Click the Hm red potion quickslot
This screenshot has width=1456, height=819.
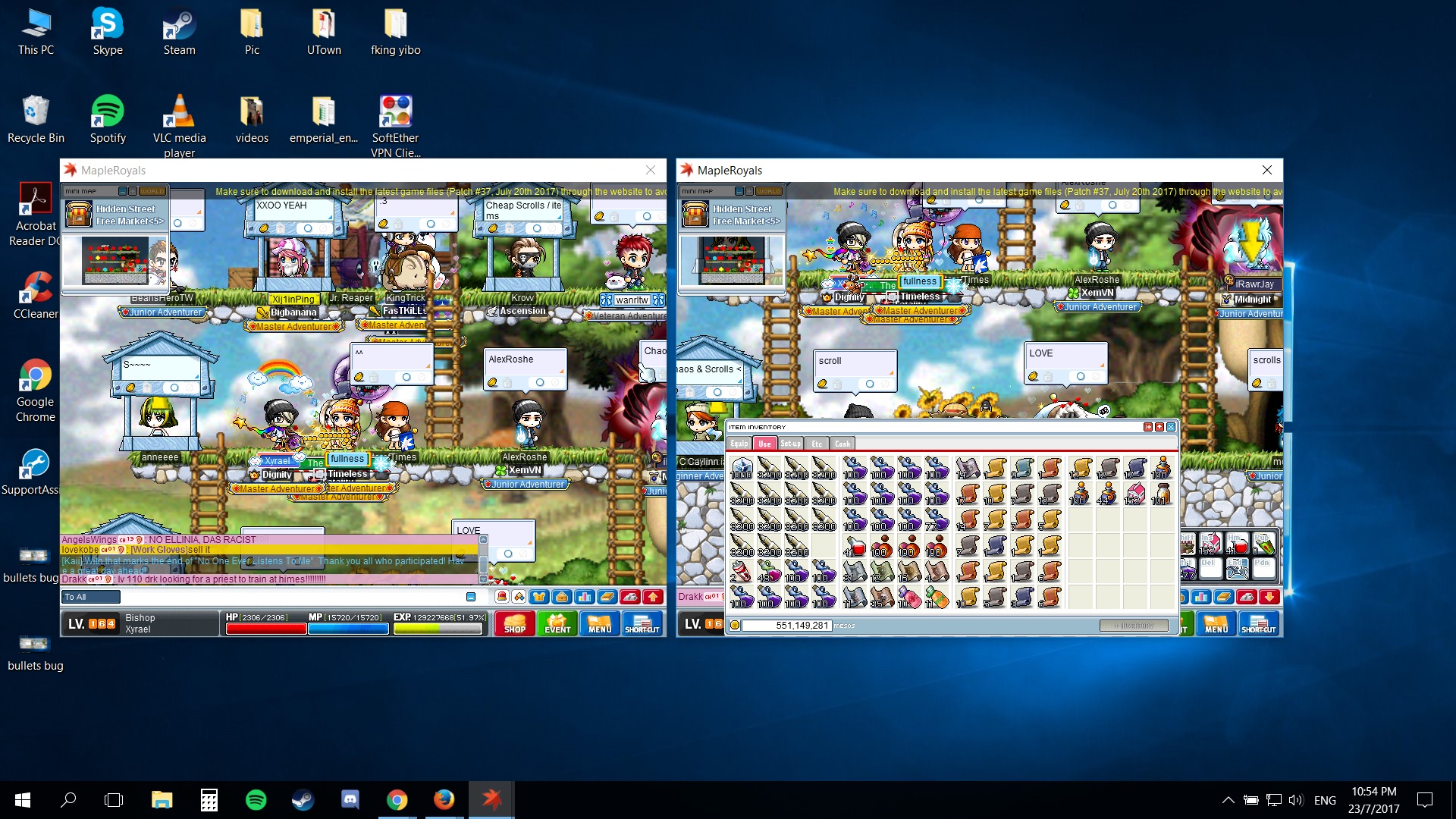tap(1237, 544)
